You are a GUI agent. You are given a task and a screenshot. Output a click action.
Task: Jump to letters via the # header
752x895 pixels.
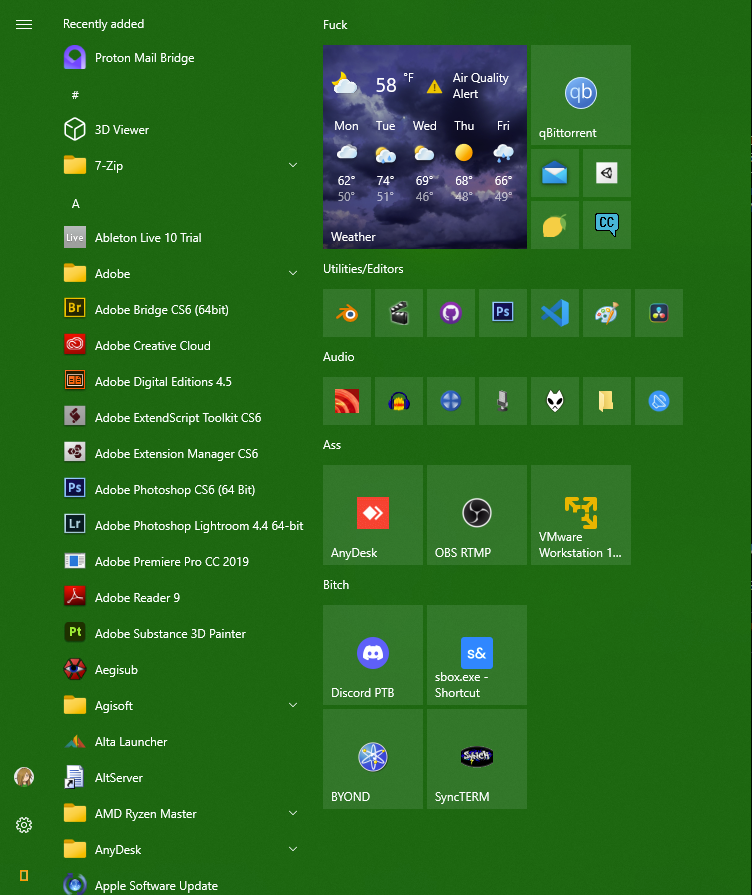coord(75,95)
